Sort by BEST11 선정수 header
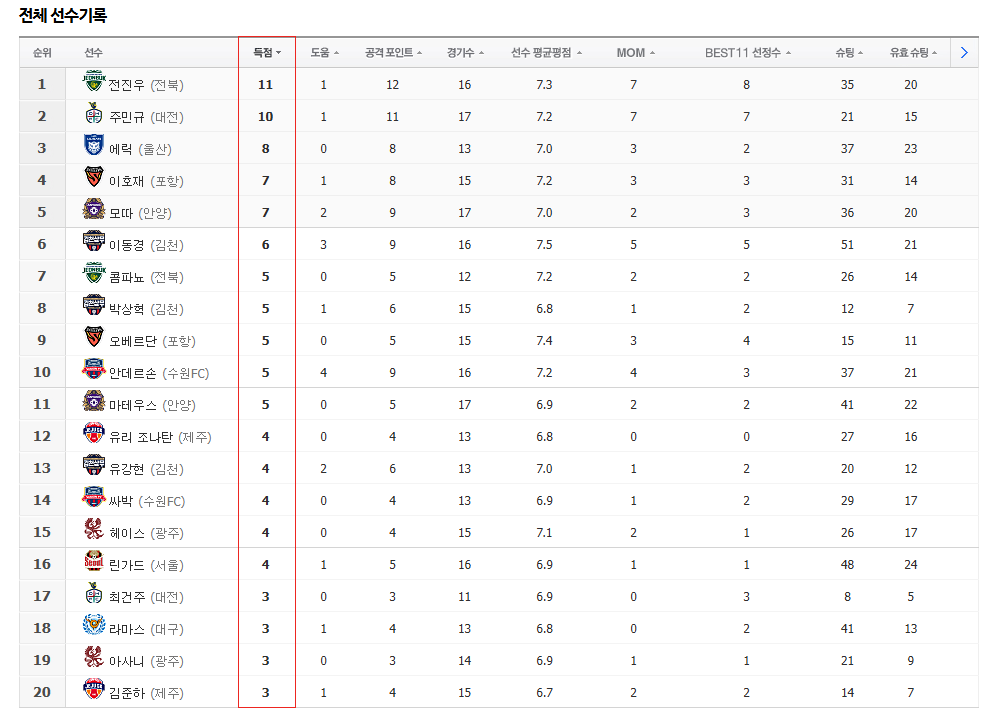The height and width of the screenshot is (713, 994). [x=747, y=52]
